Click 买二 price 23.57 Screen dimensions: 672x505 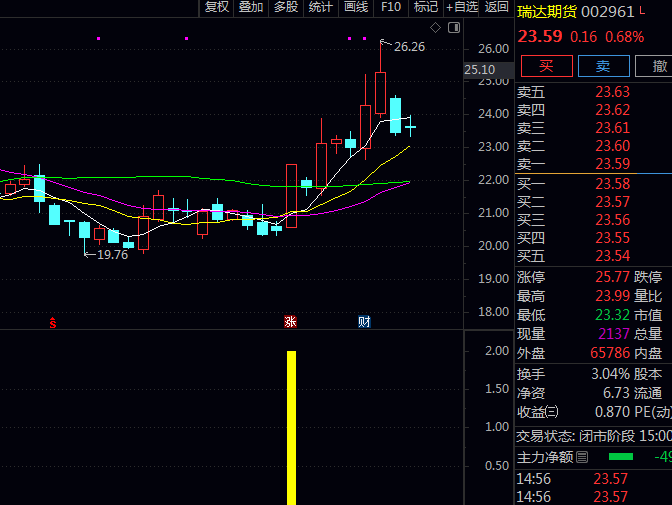click(x=612, y=202)
